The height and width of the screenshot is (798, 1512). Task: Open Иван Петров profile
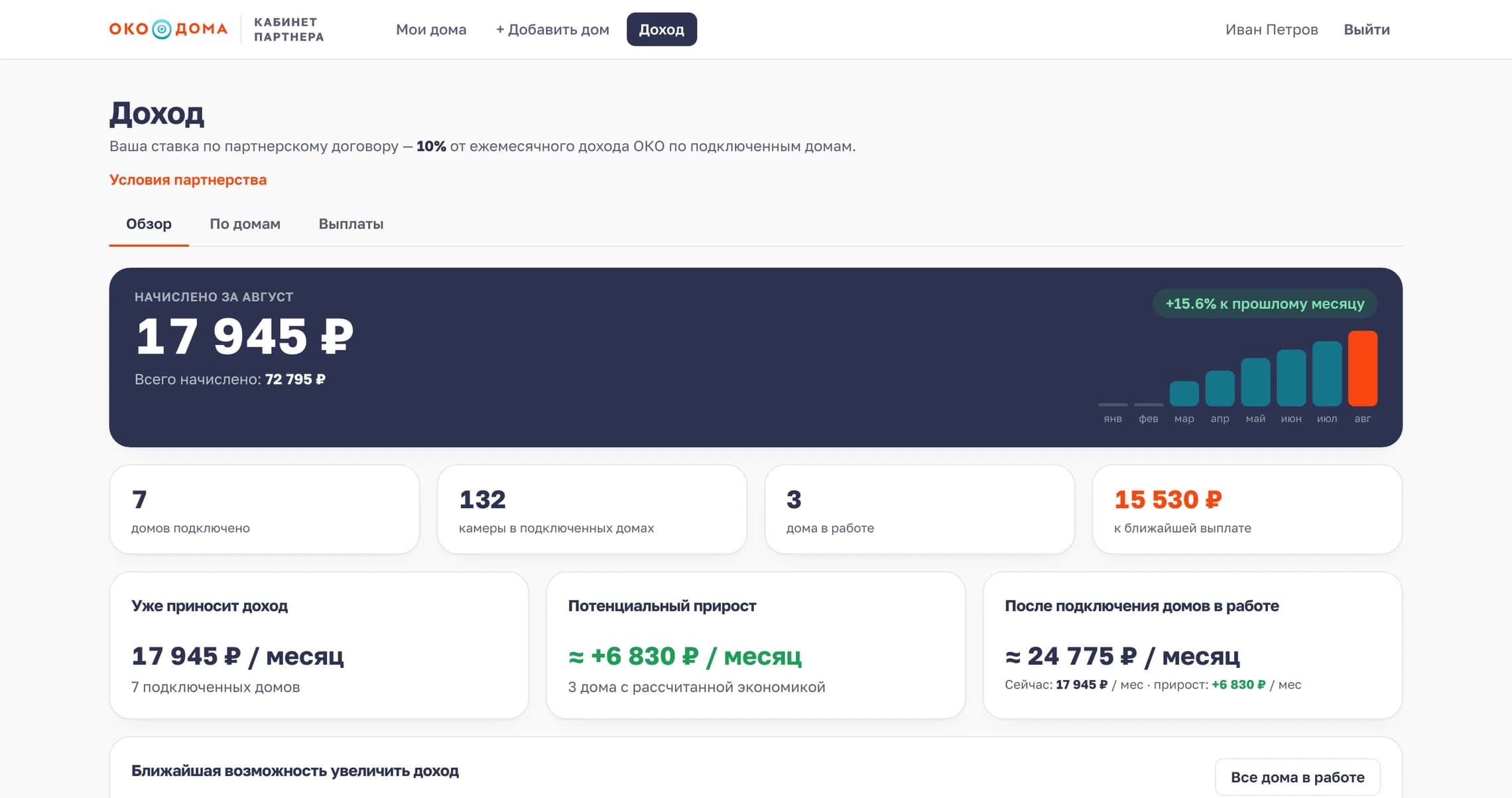[1271, 29]
